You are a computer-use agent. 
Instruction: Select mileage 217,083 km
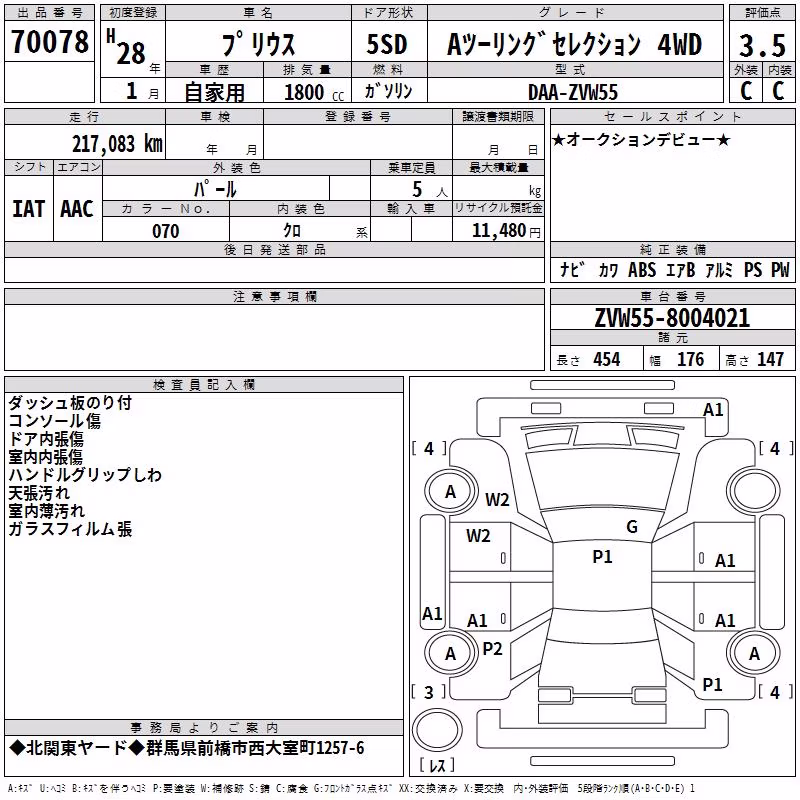117,144
